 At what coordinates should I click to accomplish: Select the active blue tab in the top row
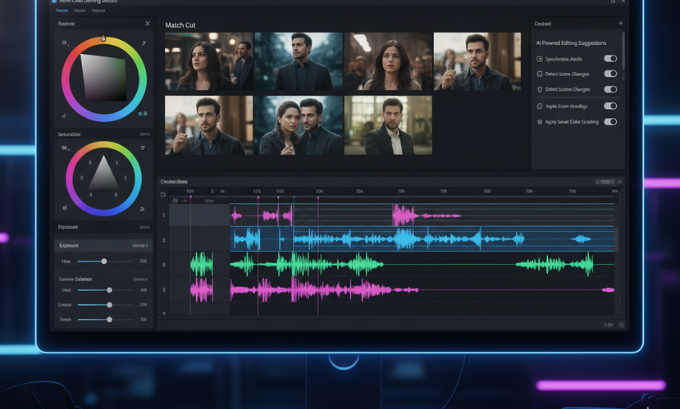pos(62,10)
